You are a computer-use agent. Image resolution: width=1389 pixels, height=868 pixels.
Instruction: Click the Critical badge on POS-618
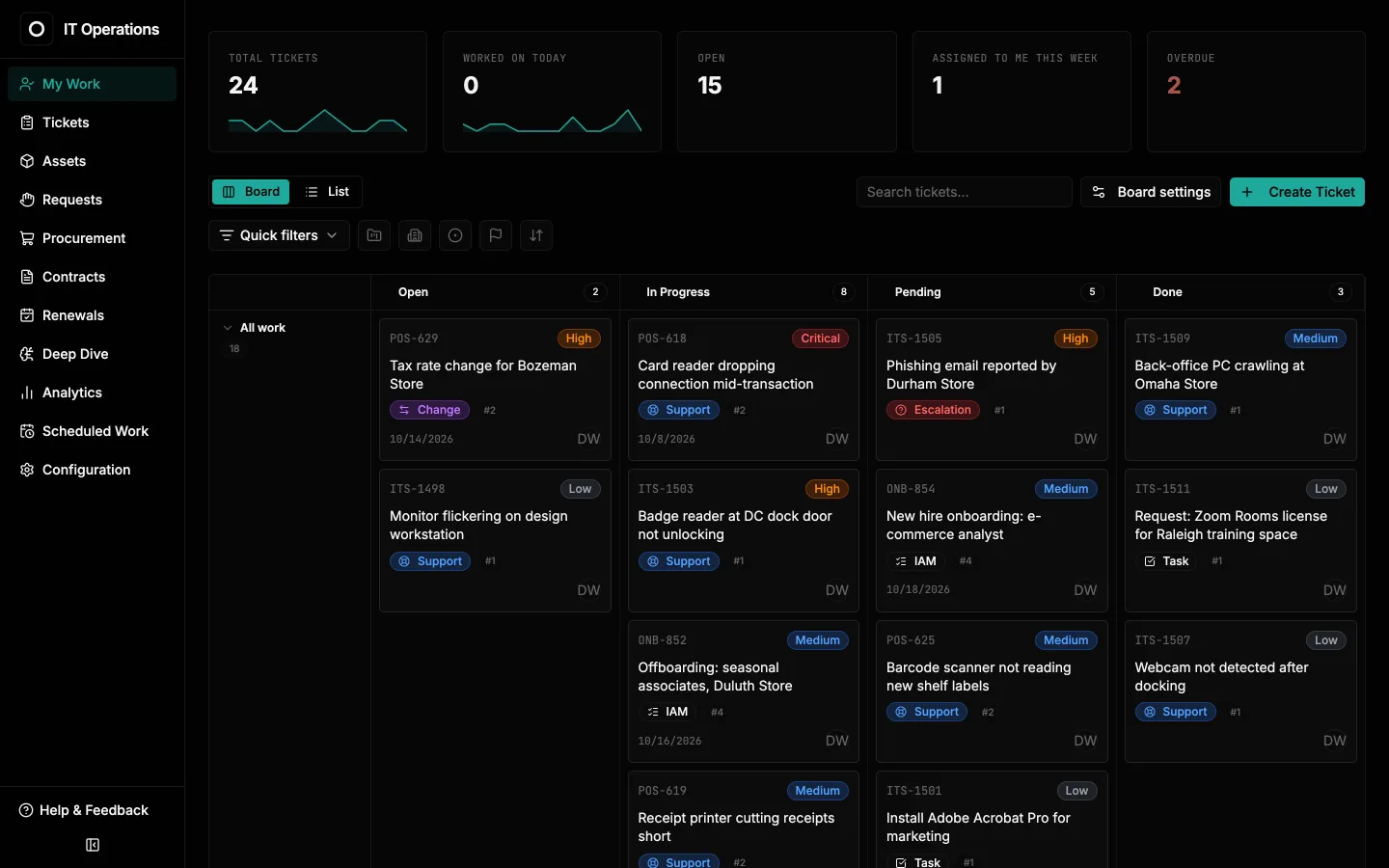click(x=820, y=339)
